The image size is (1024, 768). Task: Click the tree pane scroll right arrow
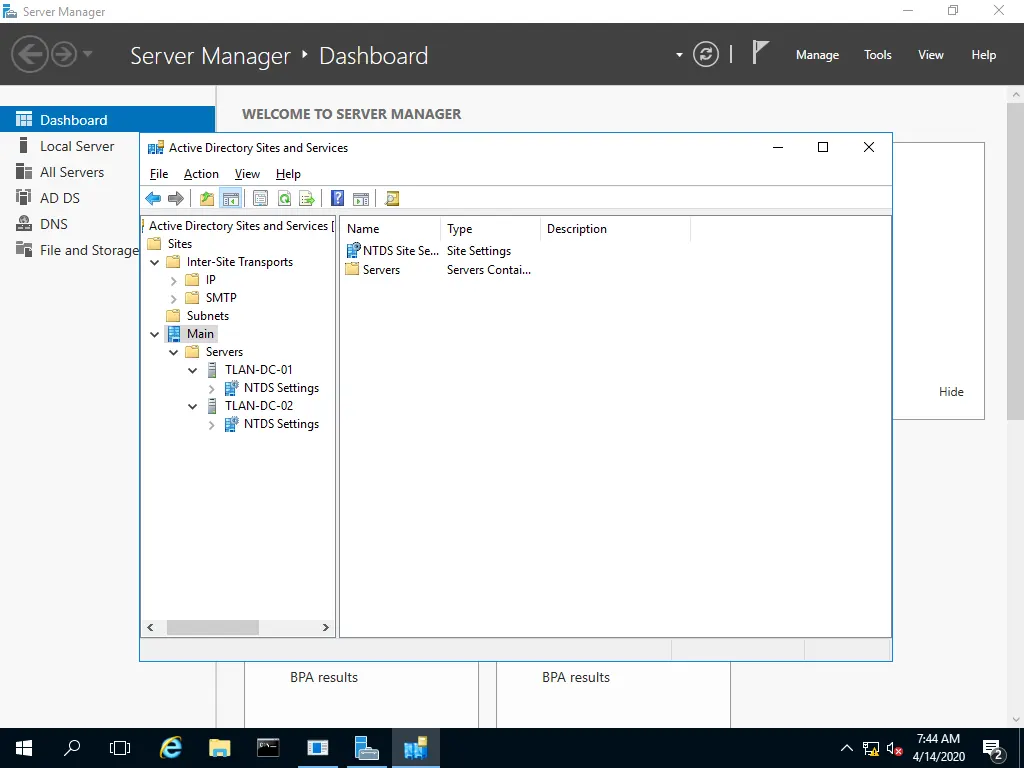coord(325,628)
